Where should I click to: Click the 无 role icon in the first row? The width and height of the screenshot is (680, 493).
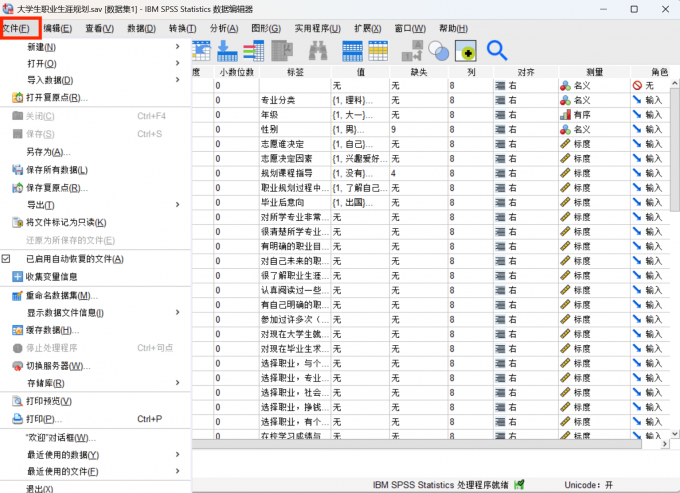coord(637,85)
